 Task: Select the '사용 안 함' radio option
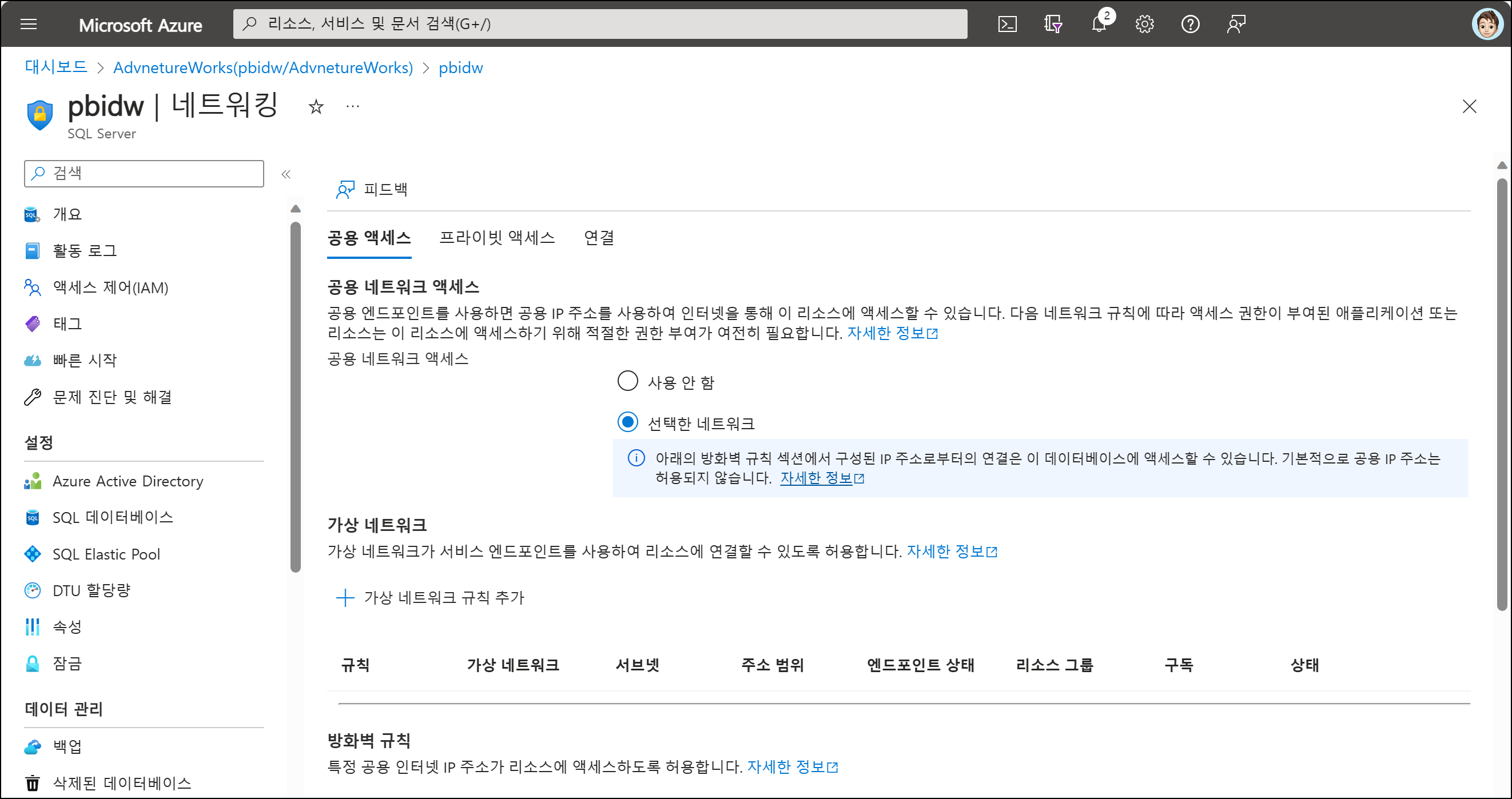[x=627, y=381]
